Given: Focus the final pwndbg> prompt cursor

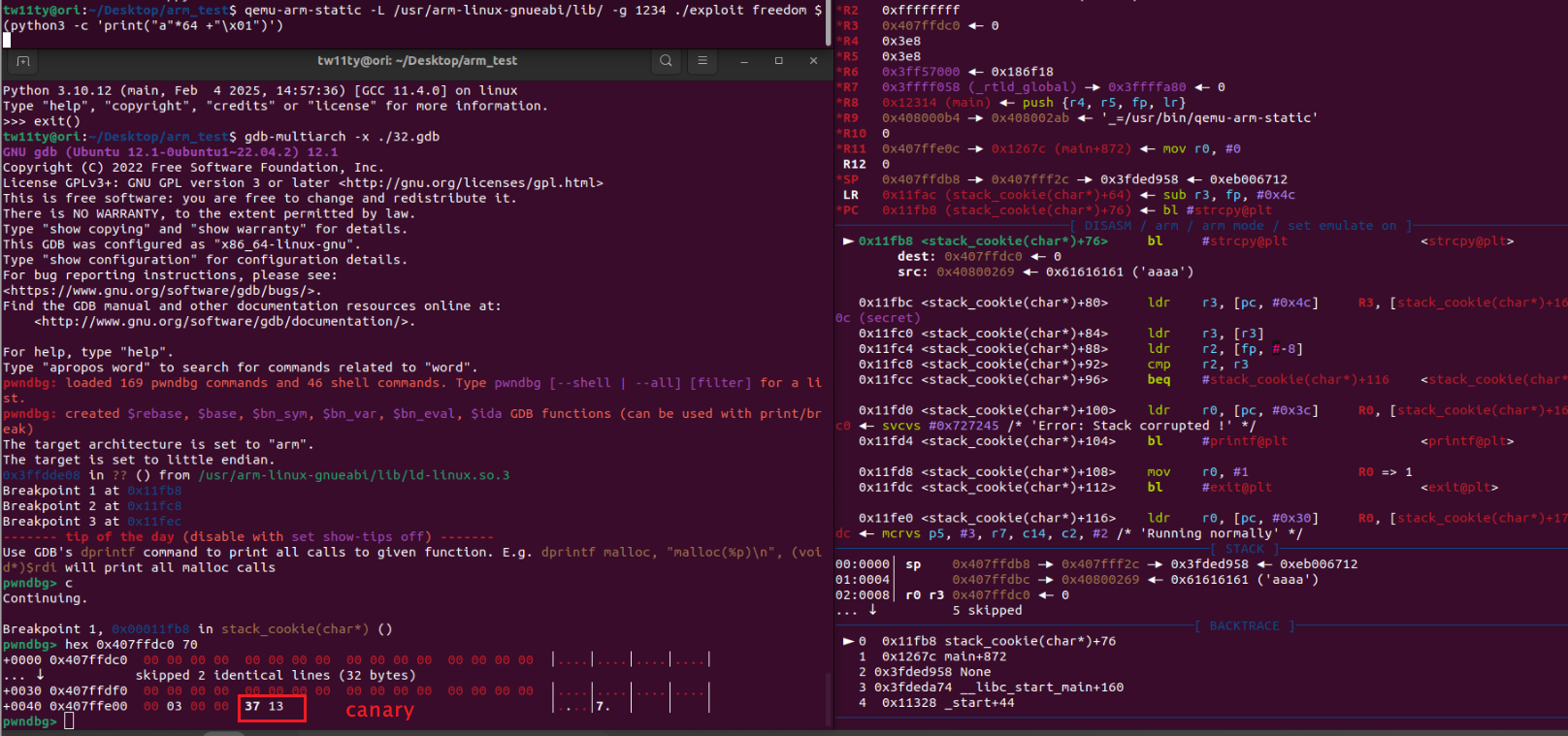Looking at the screenshot, I should click(69, 721).
